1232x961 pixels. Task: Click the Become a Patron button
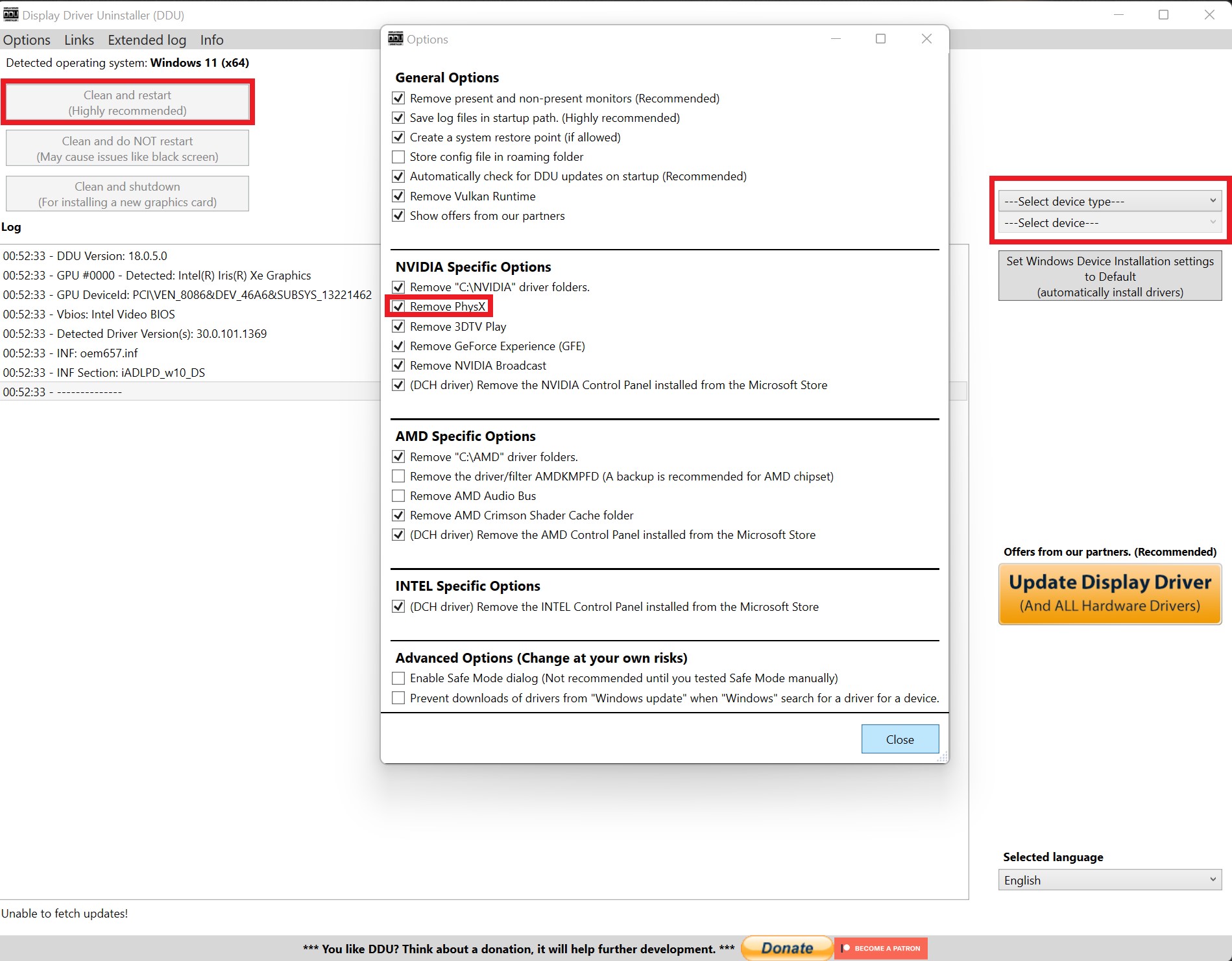tap(880, 948)
